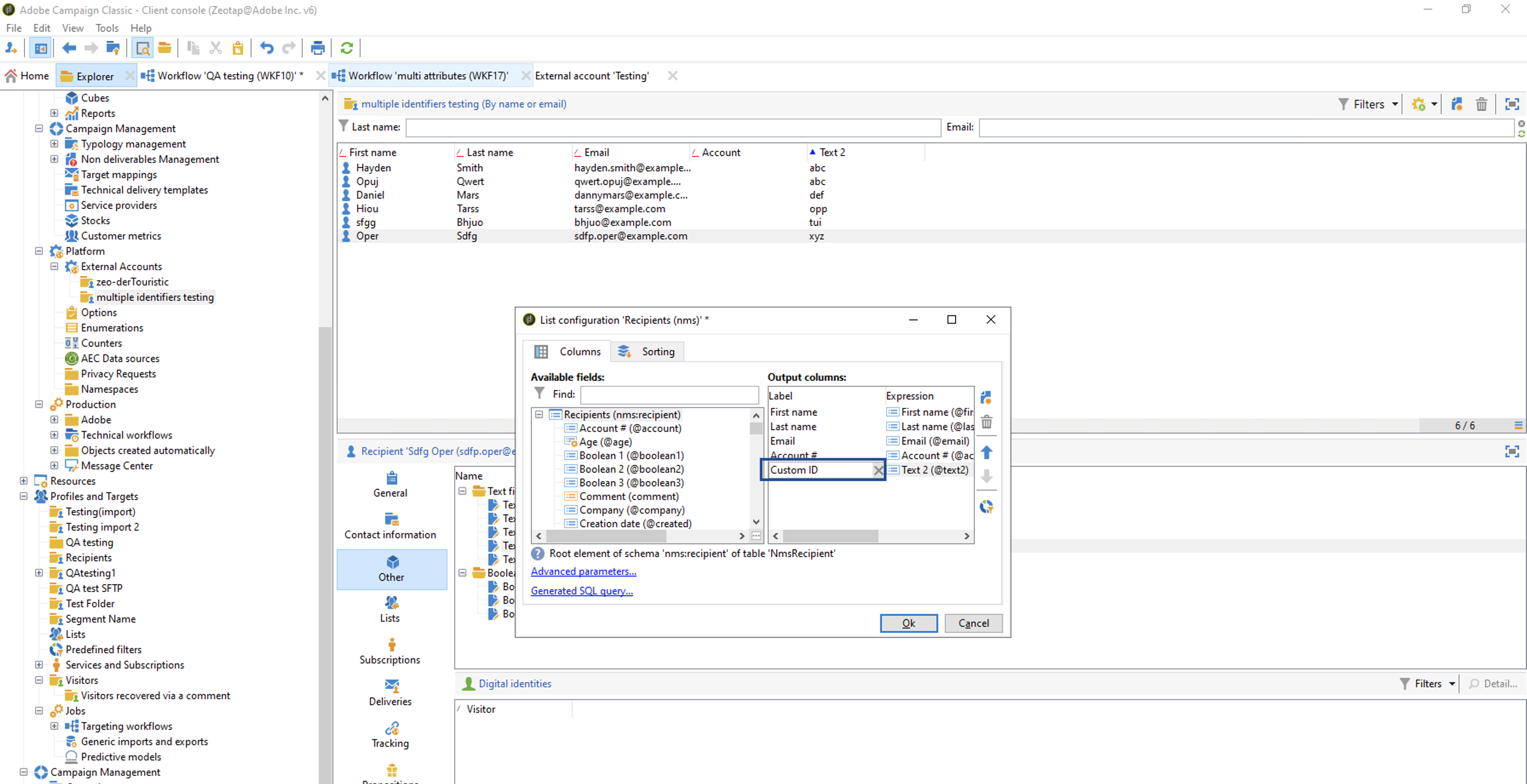Viewport: 1527px width, 784px height.
Task: Open the Filters dropdown in list header
Action: (x=1369, y=104)
